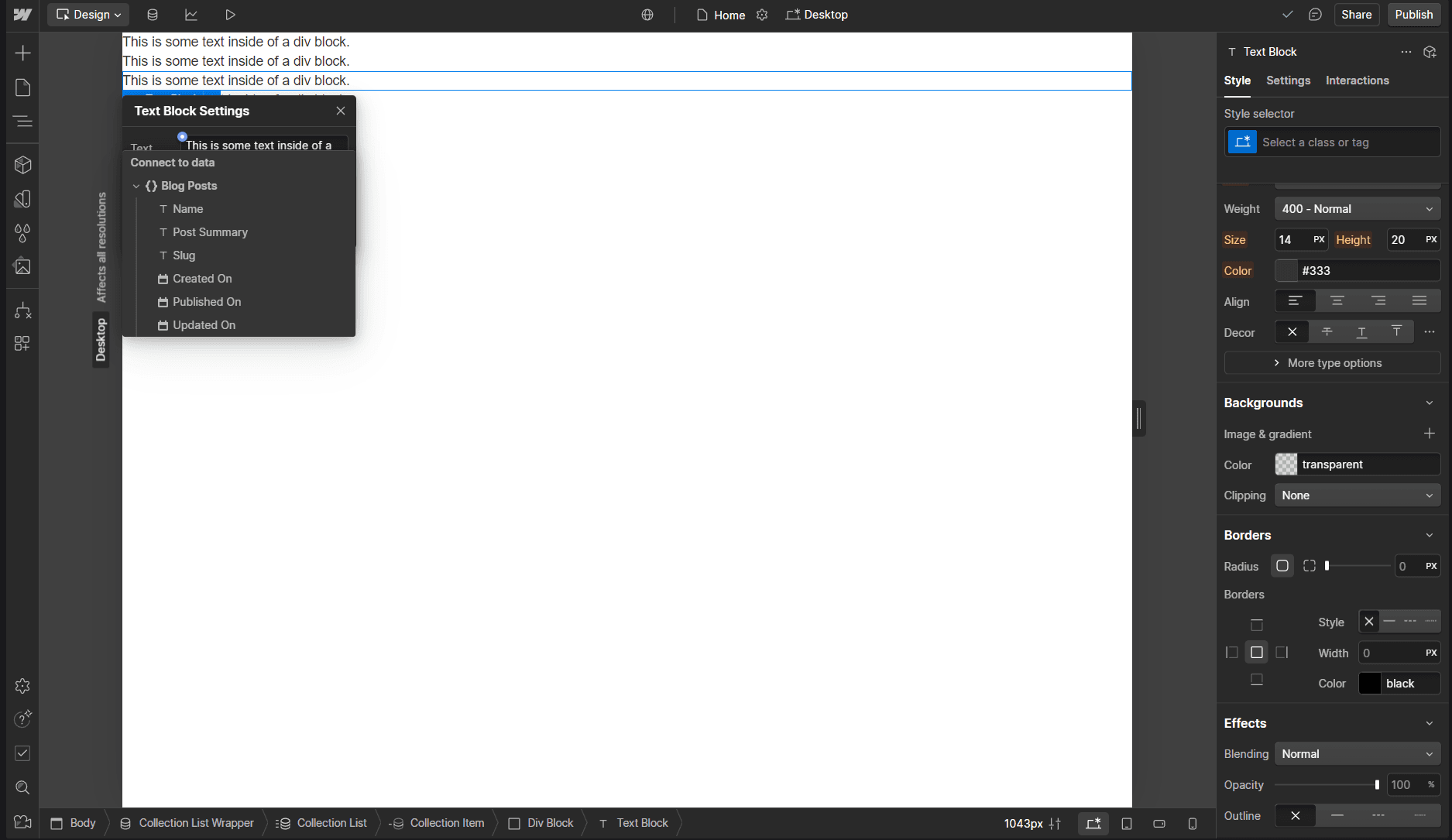This screenshot has width=1452, height=840.
Task: Add an image & gradient background
Action: point(1430,434)
